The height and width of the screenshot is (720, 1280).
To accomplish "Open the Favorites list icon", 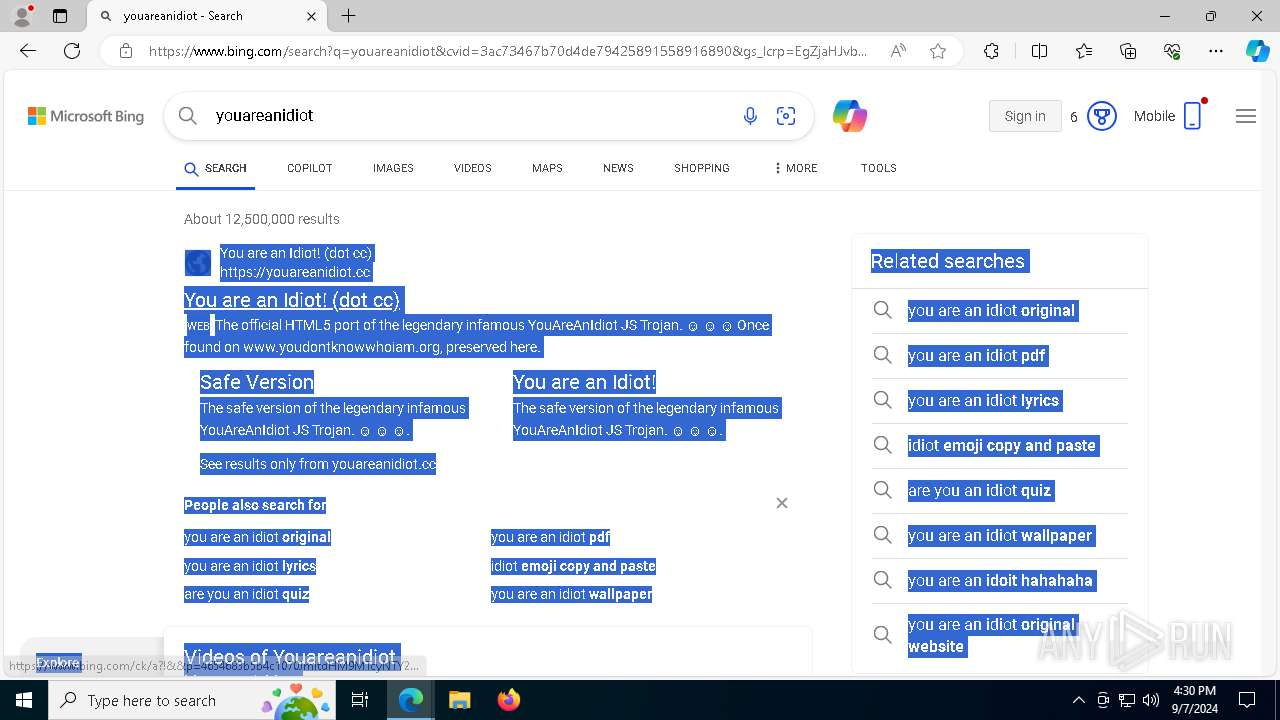I will pos(1084,51).
